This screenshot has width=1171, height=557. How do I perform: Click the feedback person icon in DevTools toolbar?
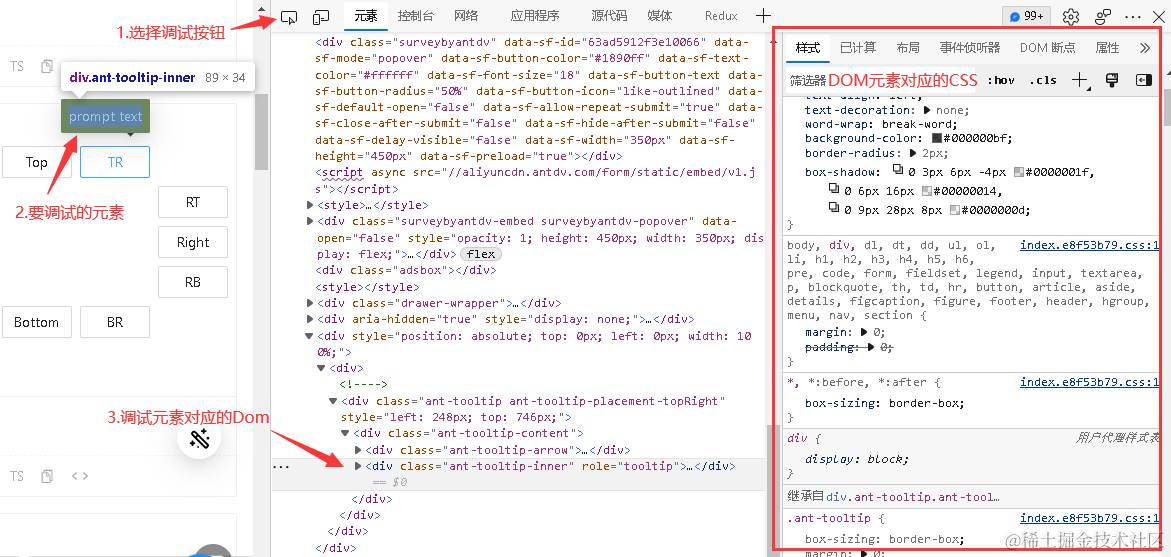point(1102,16)
